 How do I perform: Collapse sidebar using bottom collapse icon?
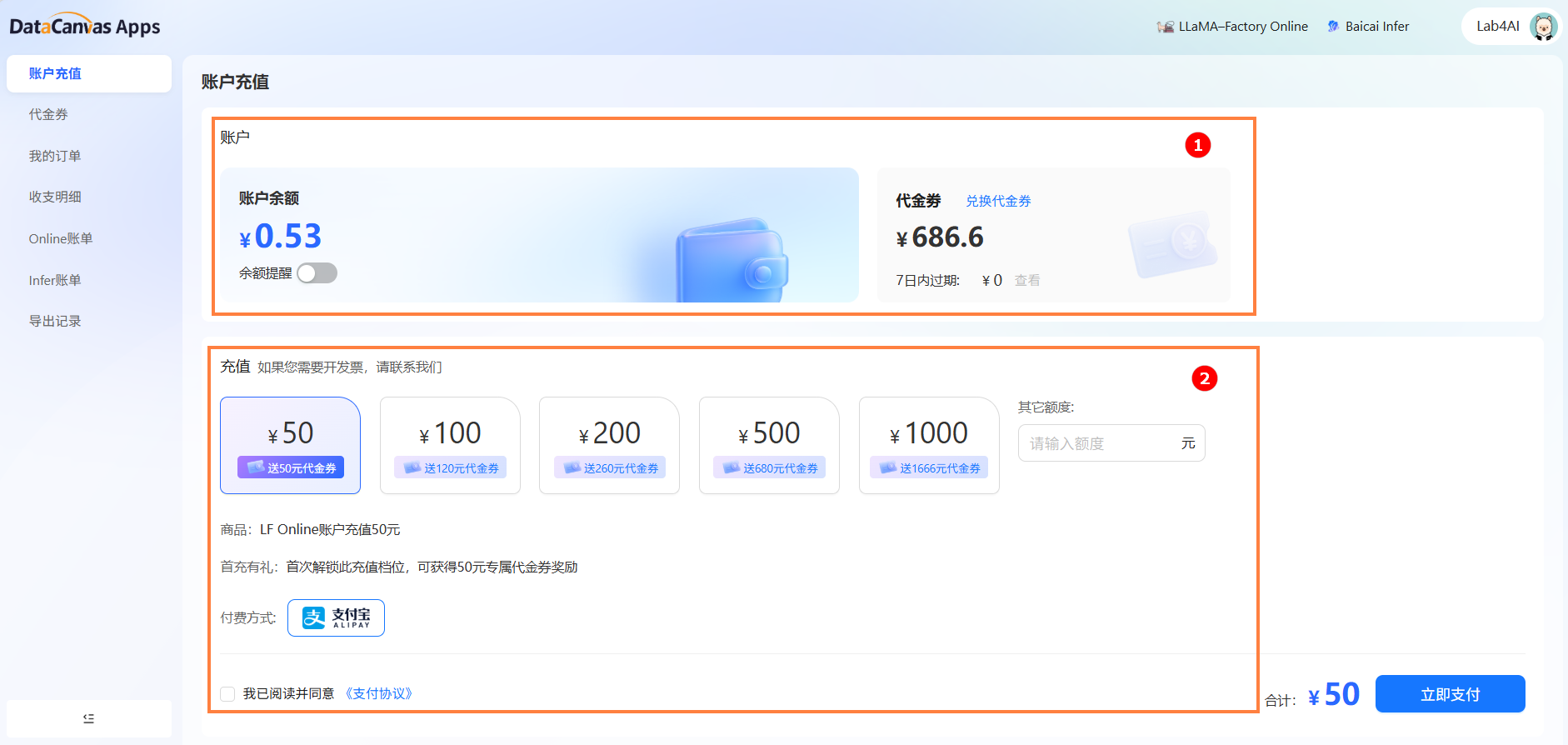pyautogui.click(x=88, y=718)
